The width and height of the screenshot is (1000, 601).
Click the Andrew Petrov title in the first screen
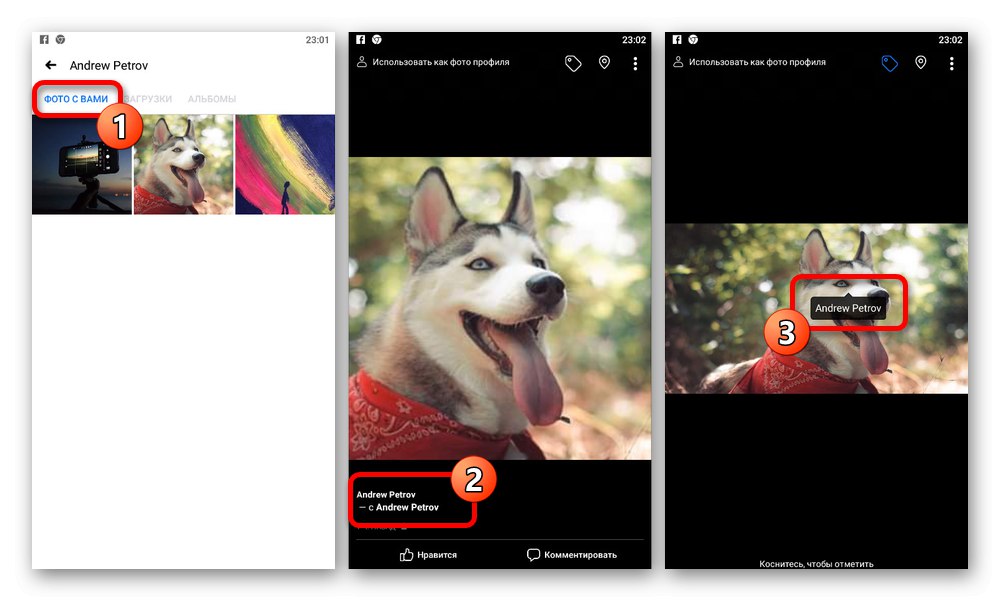click(x=108, y=66)
